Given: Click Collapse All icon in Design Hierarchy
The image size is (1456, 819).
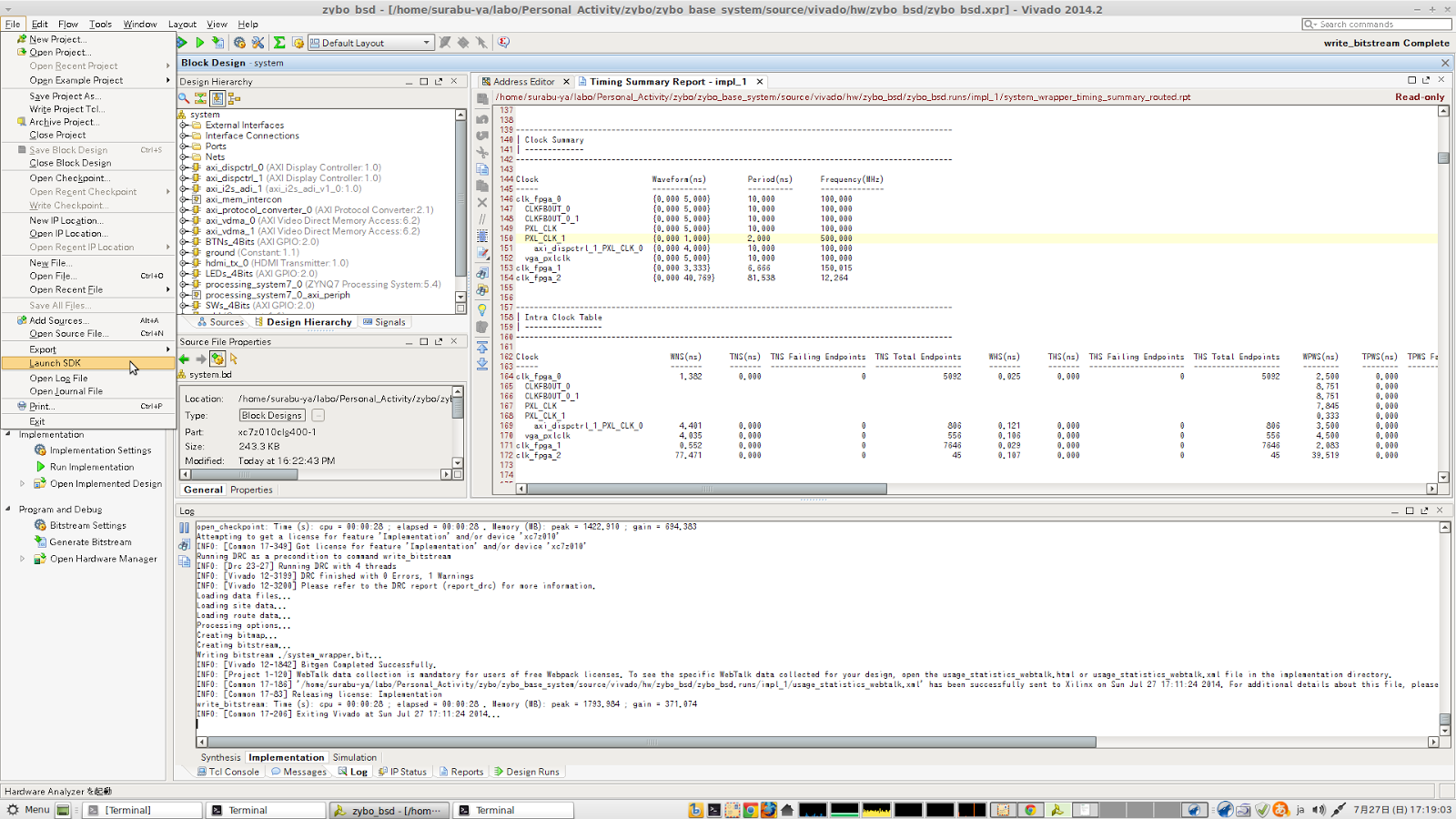Looking at the screenshot, I should (x=200, y=98).
